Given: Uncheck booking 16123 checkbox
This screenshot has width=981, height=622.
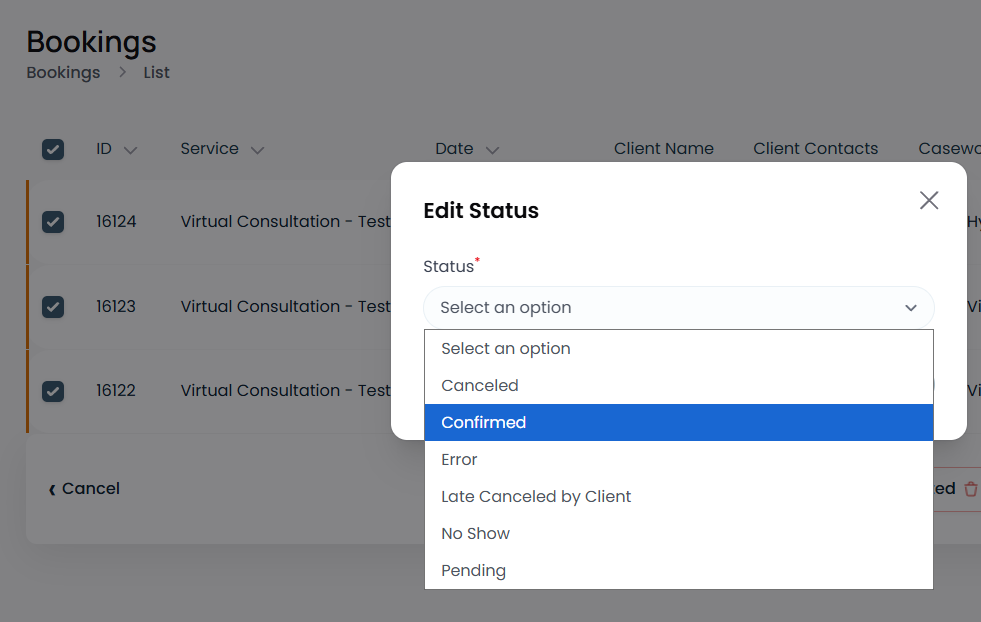Looking at the screenshot, I should (53, 307).
